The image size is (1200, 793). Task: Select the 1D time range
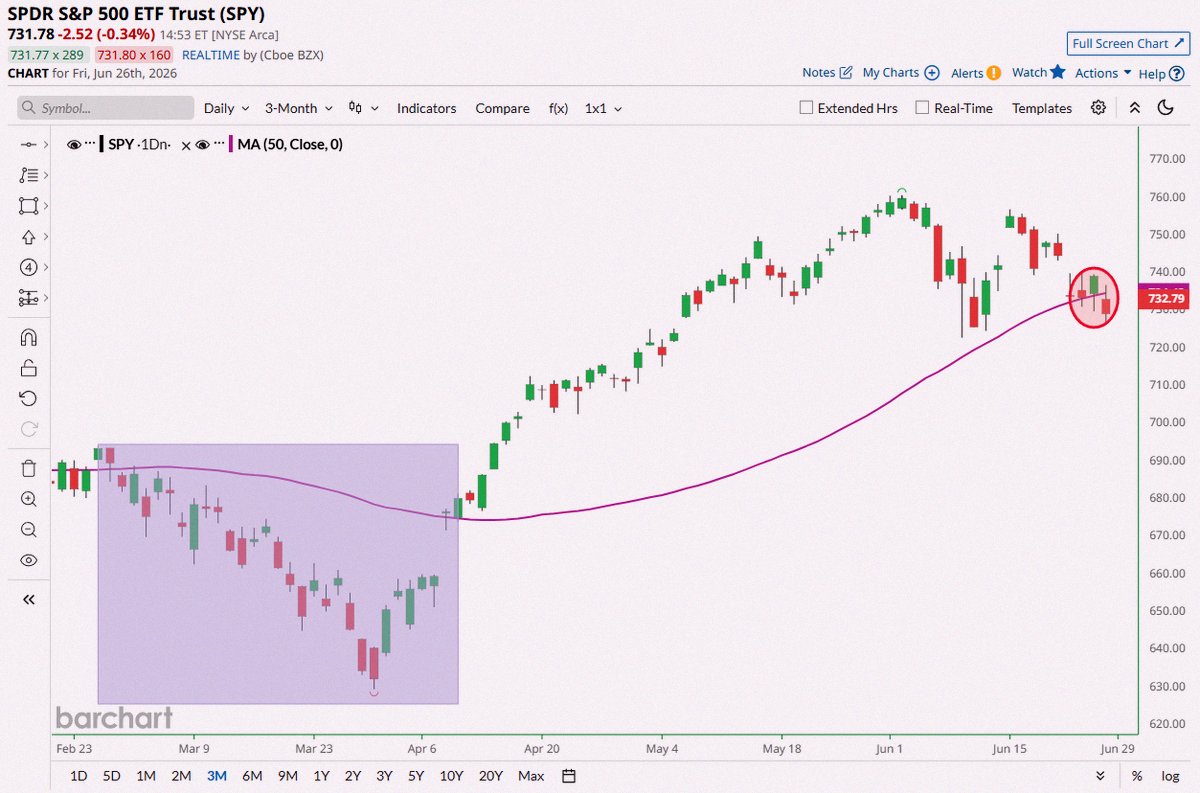coord(77,776)
